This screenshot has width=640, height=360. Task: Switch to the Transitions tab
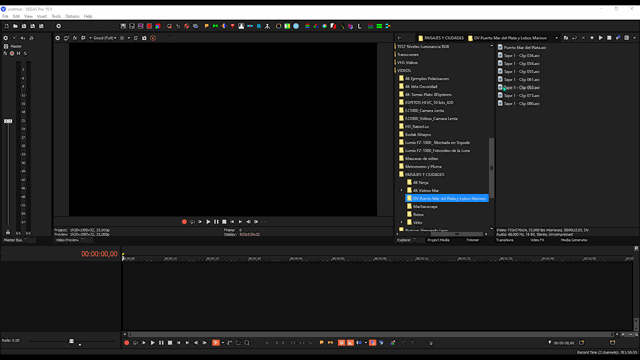[x=505, y=240]
